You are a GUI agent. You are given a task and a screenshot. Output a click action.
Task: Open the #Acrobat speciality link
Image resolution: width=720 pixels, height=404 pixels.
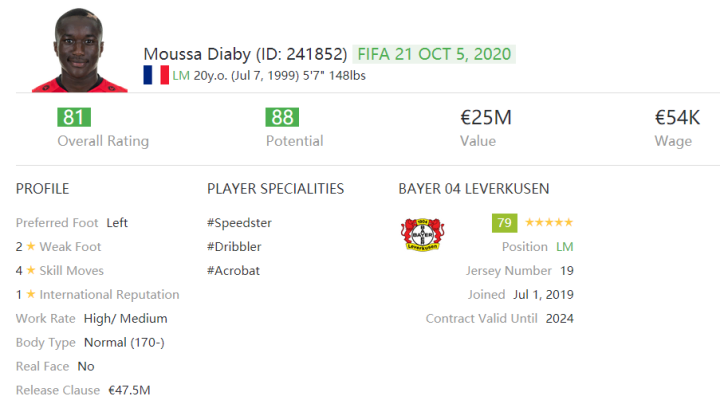[x=234, y=271]
